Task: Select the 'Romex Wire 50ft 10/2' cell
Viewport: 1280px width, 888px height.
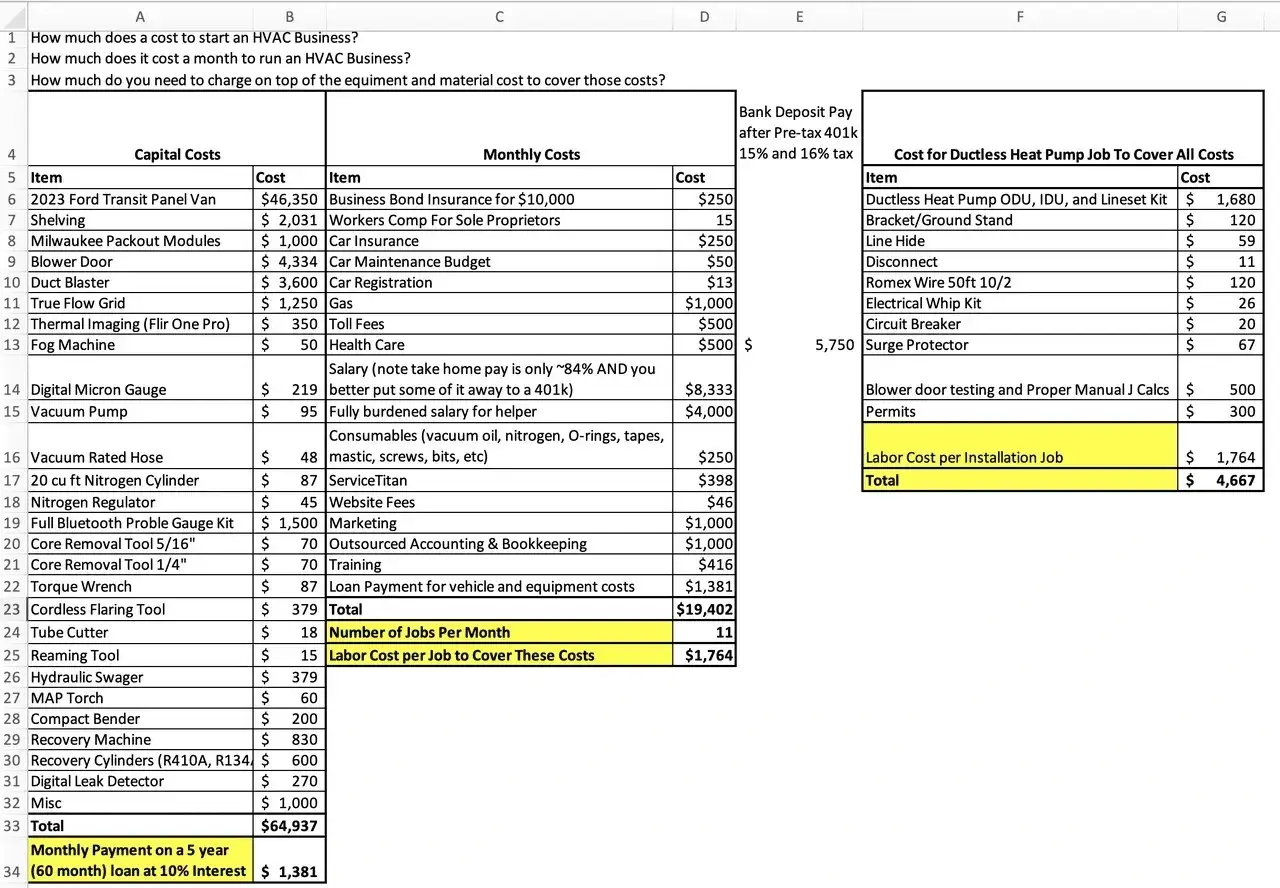Action: click(x=1020, y=283)
